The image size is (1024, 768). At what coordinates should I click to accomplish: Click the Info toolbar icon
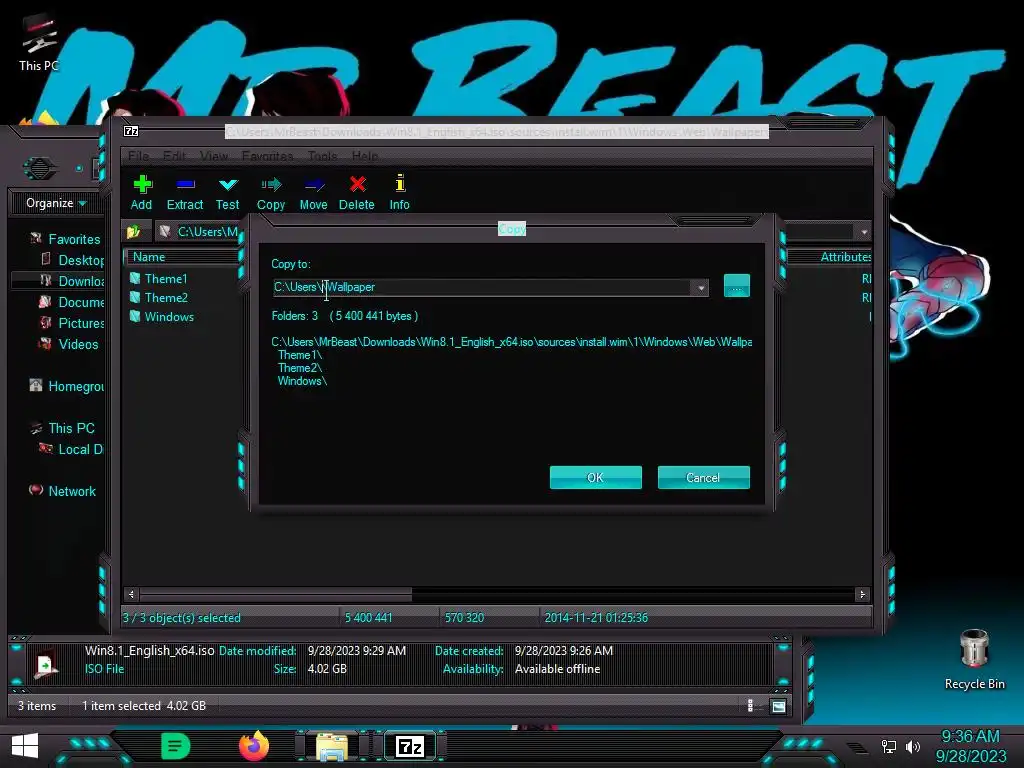coord(399,193)
